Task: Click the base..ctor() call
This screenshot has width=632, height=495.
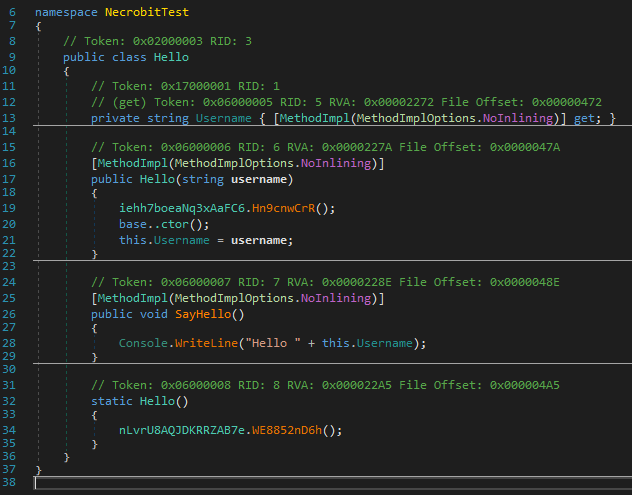Action: pos(149,225)
